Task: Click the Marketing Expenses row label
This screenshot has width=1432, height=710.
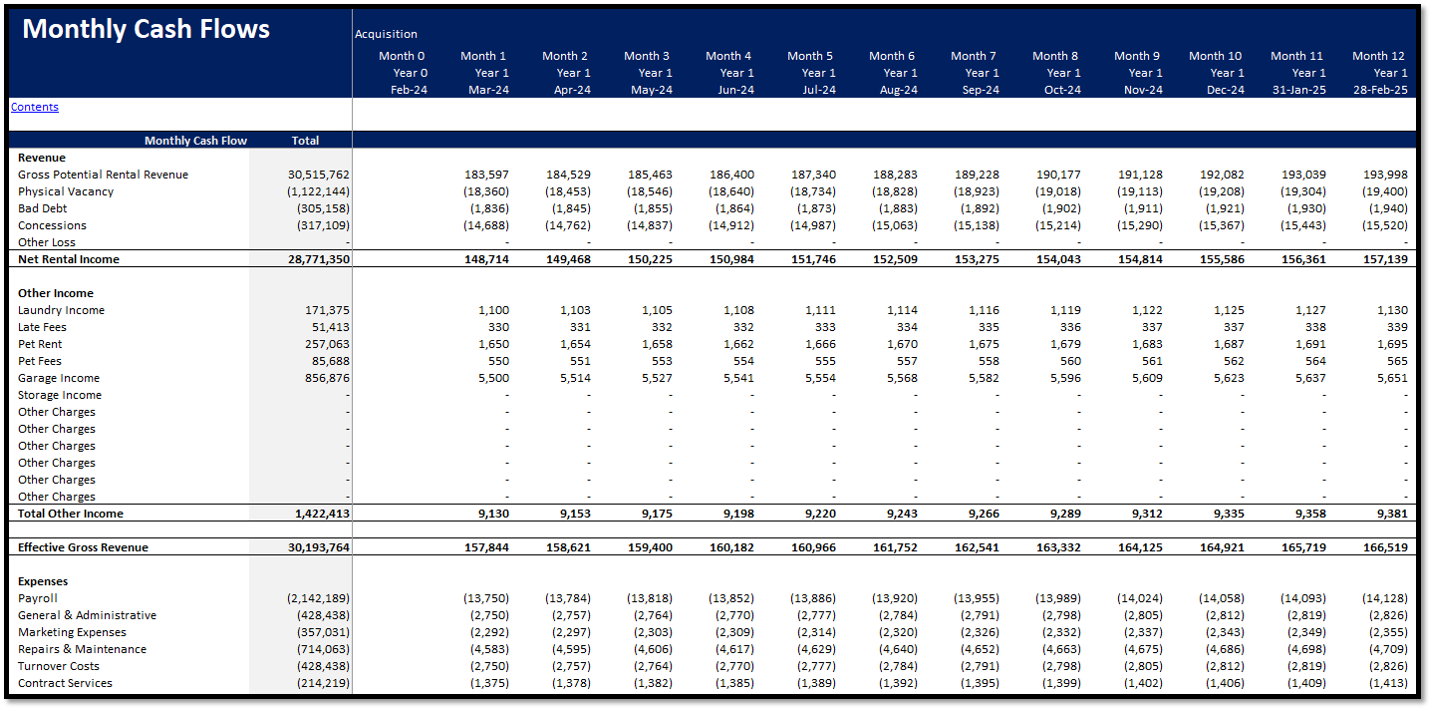Action: click(x=72, y=632)
